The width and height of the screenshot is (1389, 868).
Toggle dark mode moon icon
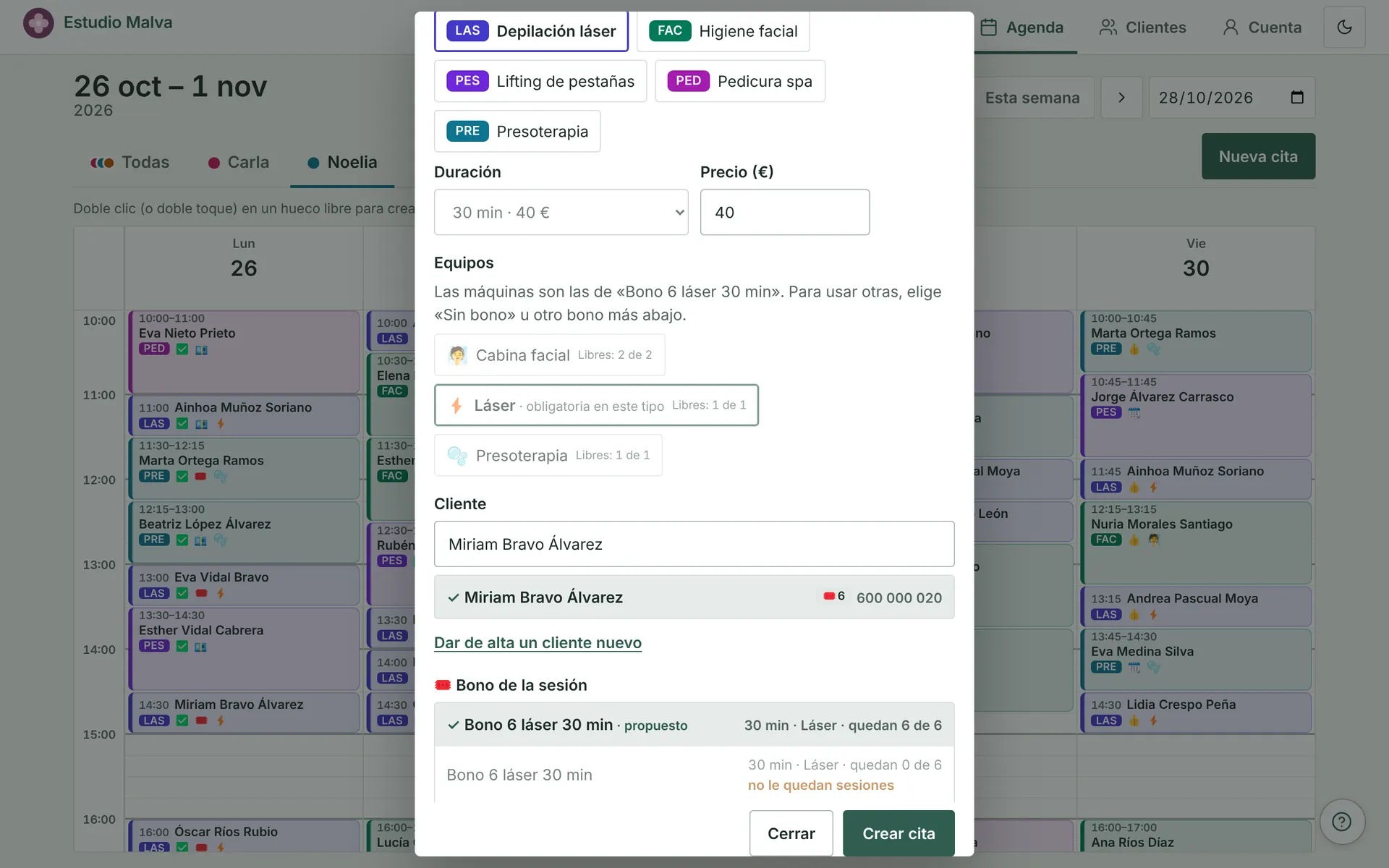(1344, 27)
